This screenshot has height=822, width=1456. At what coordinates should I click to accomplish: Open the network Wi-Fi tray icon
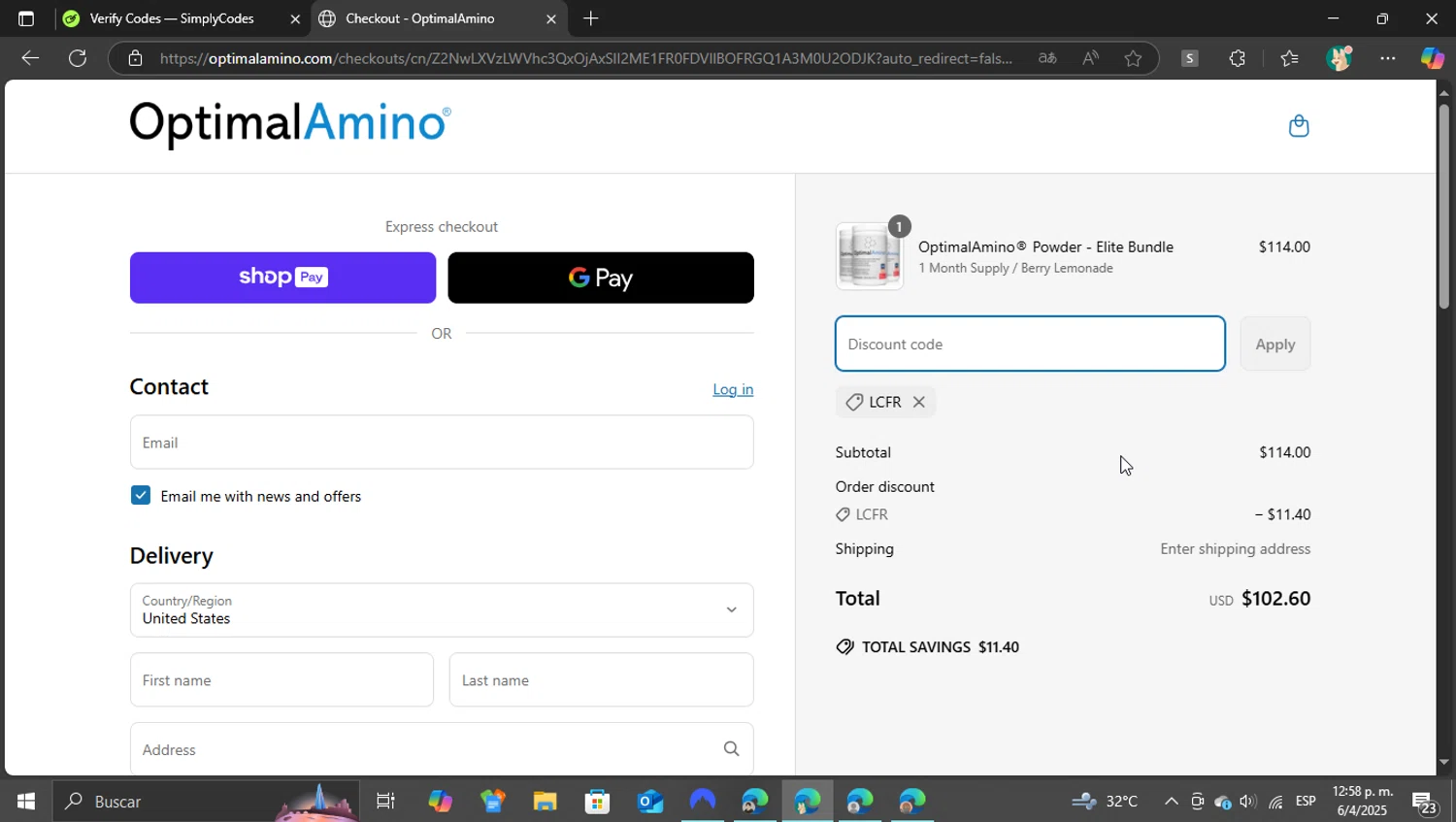[1275, 801]
